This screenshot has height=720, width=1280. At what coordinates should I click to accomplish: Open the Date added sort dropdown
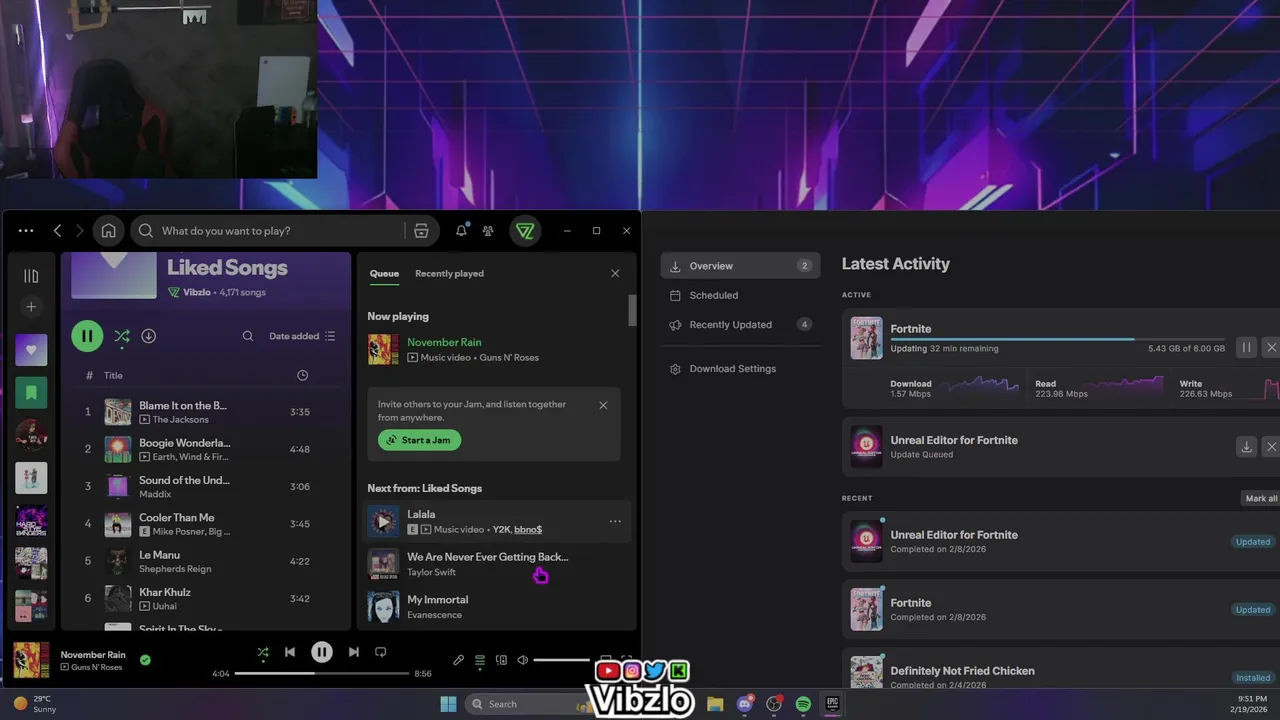pos(302,336)
